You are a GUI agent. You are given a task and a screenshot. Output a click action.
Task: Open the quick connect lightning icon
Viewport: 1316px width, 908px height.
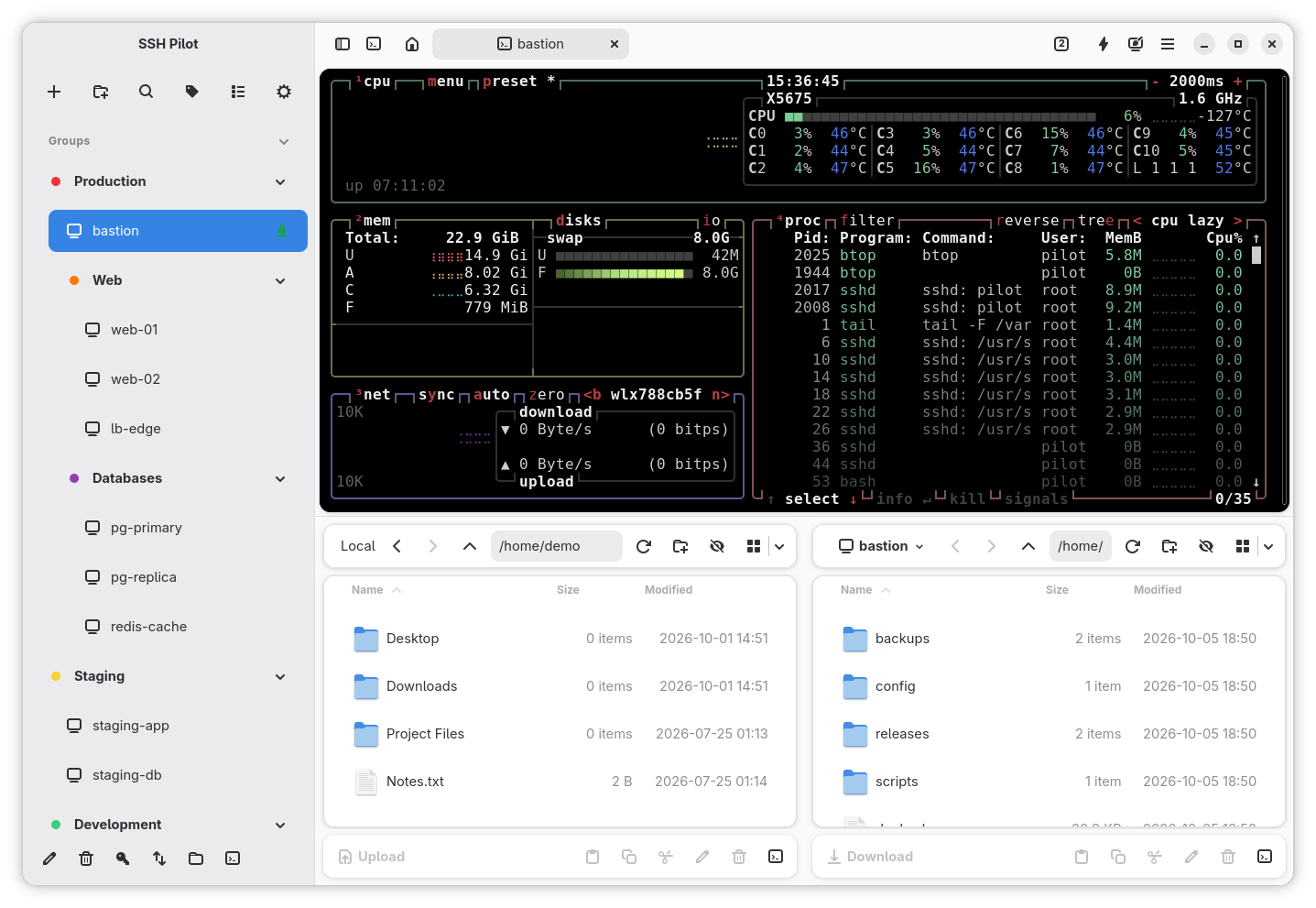click(x=1104, y=44)
